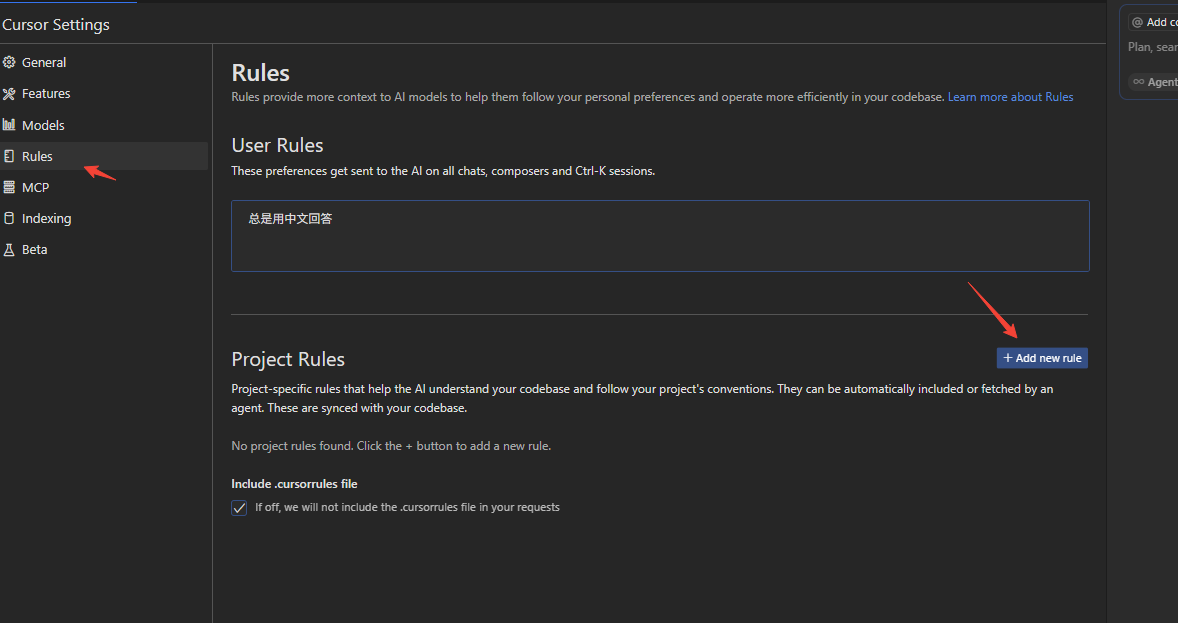The image size is (1178, 623).
Task: Click the @ Add context button
Action: tap(1154, 23)
